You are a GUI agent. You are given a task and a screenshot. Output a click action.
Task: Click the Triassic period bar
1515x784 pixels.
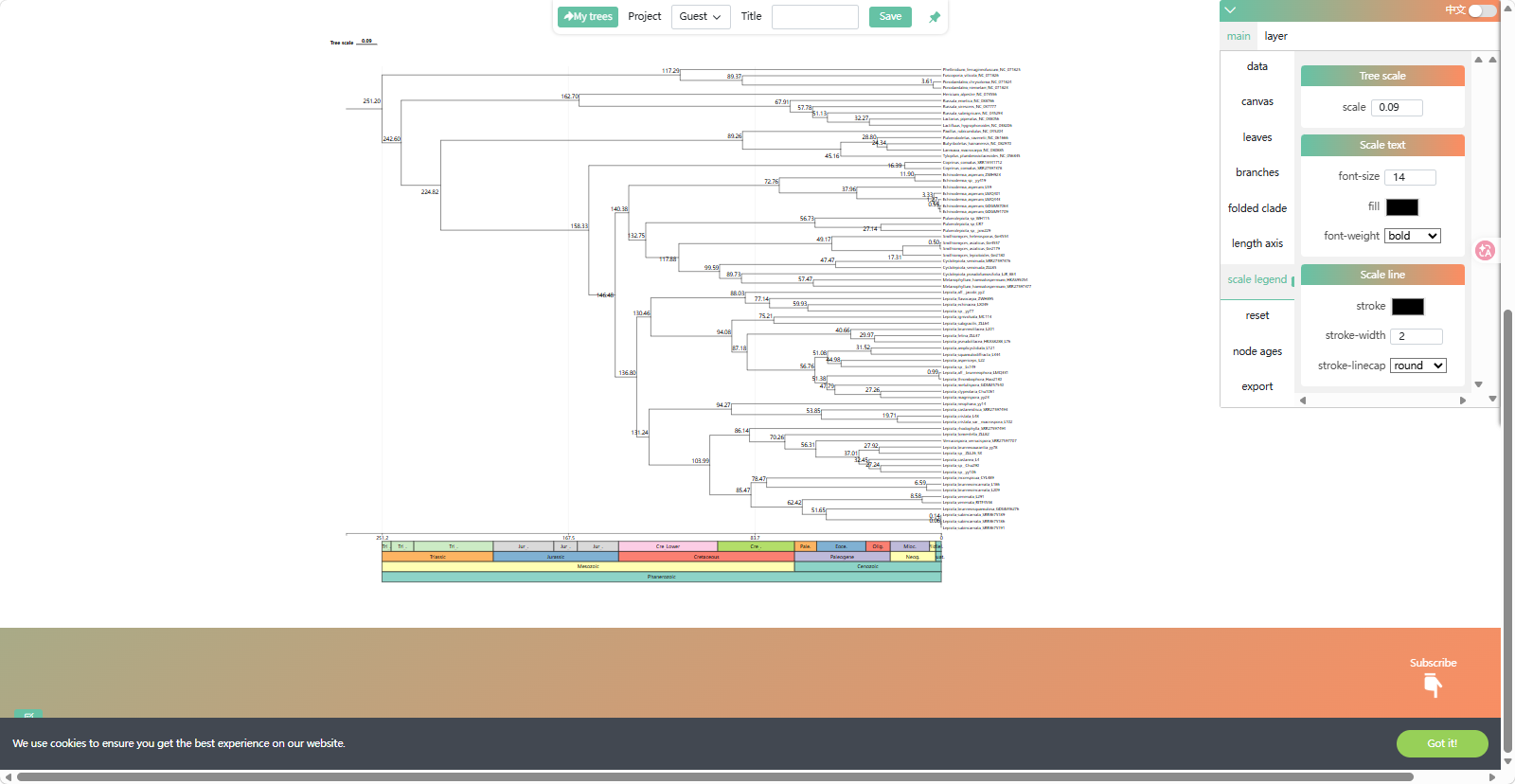pos(437,557)
